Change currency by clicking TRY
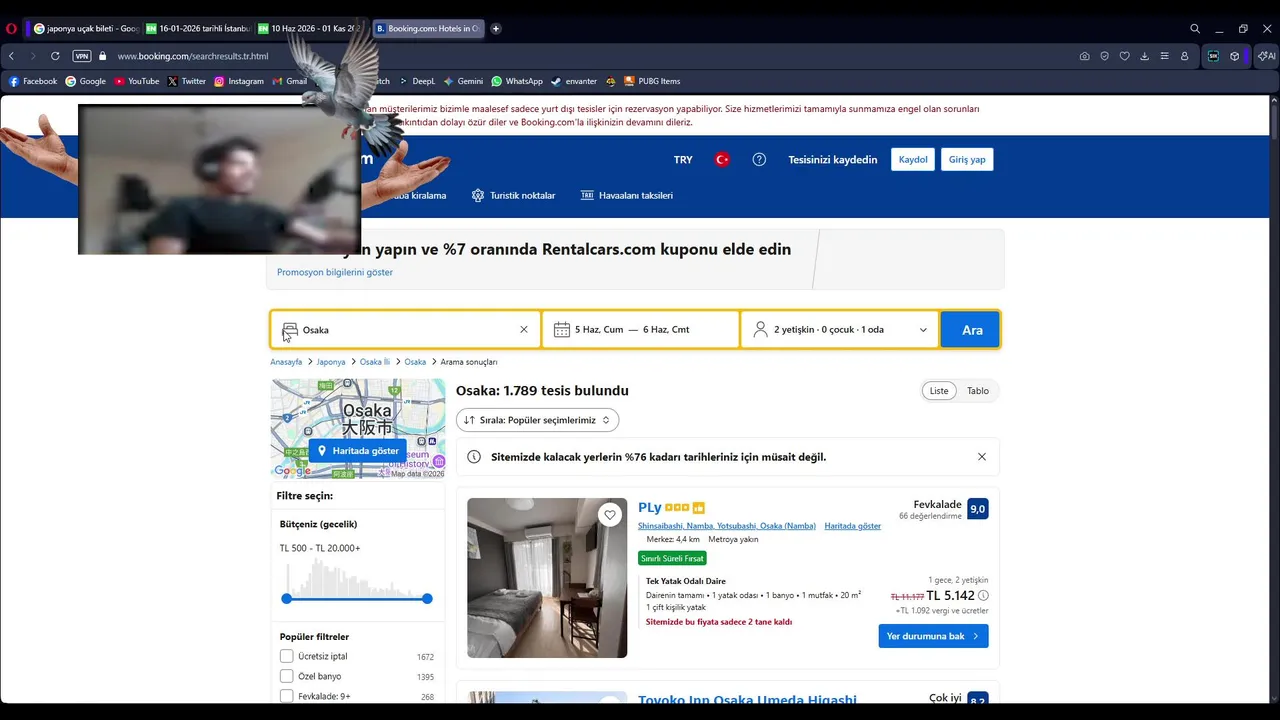1280x720 pixels. (x=683, y=159)
